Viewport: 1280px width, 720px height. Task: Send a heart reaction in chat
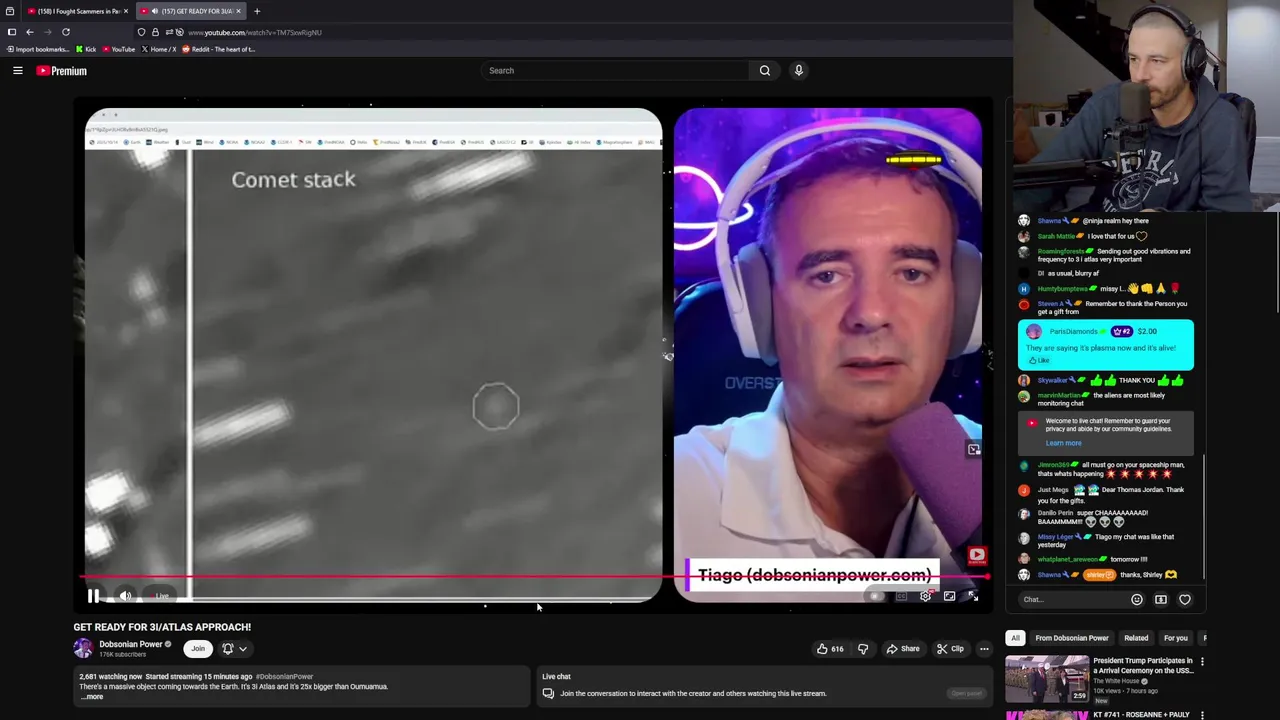[x=1185, y=600]
